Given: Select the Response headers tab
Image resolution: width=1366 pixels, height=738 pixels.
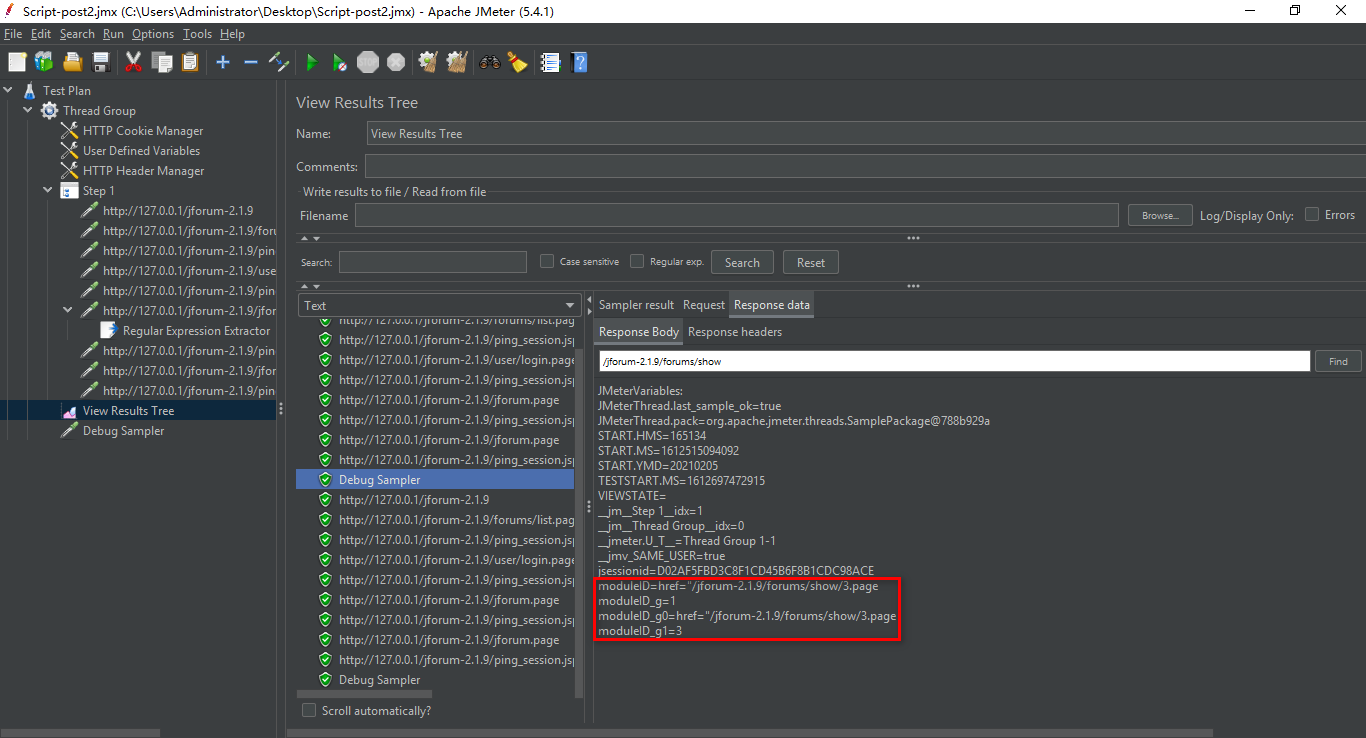Looking at the screenshot, I should (735, 332).
